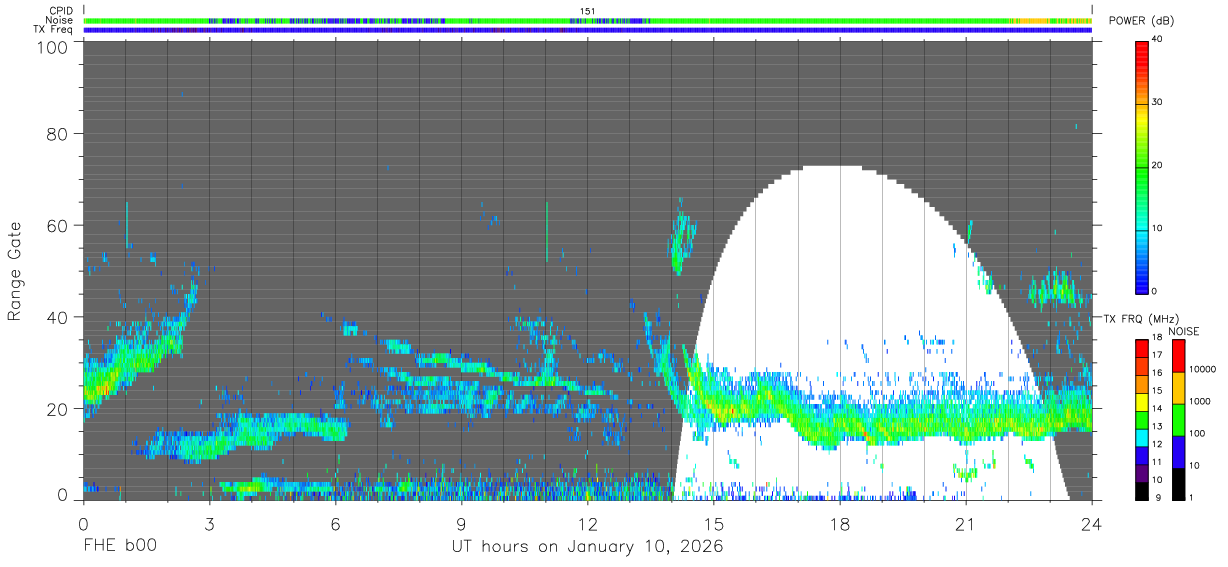Click the green middle of the power colorbar
Screen dimensions: 1228x567
pos(1142,170)
